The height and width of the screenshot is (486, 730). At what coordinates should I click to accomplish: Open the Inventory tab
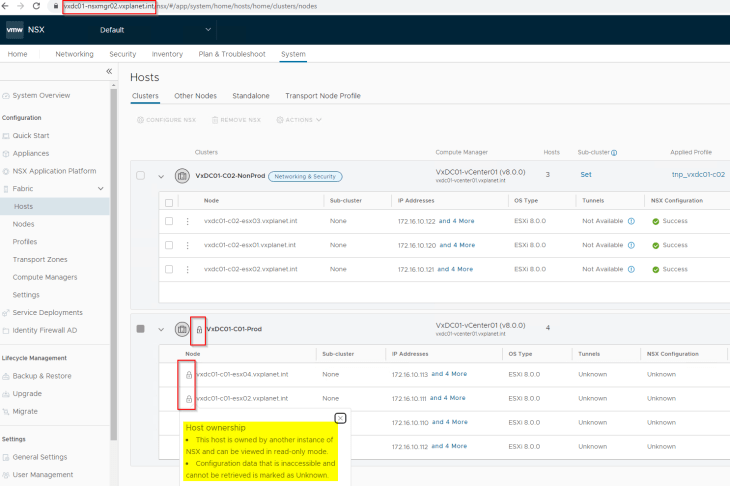pyautogui.click(x=167, y=54)
